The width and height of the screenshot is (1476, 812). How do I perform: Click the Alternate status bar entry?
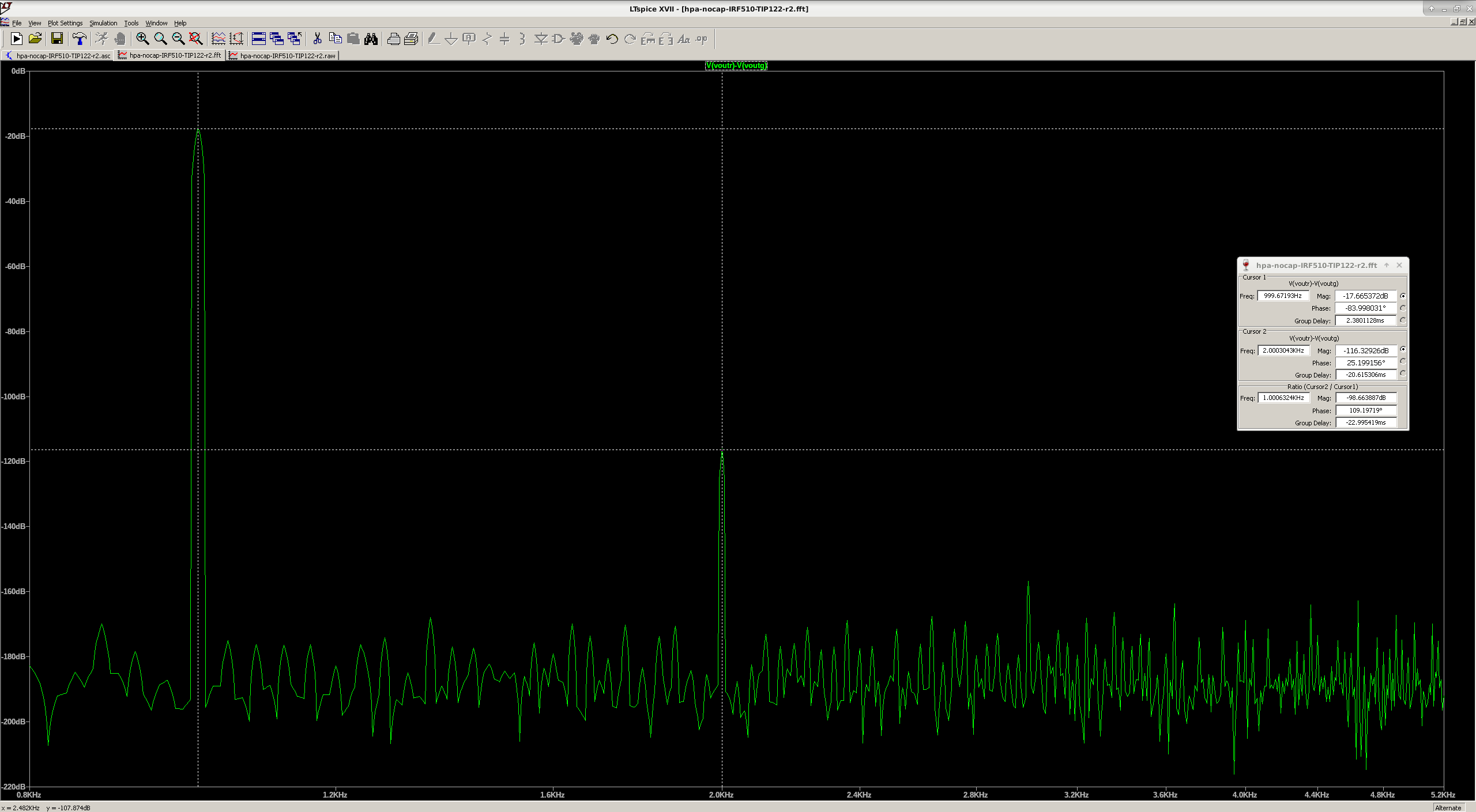(x=1448, y=807)
